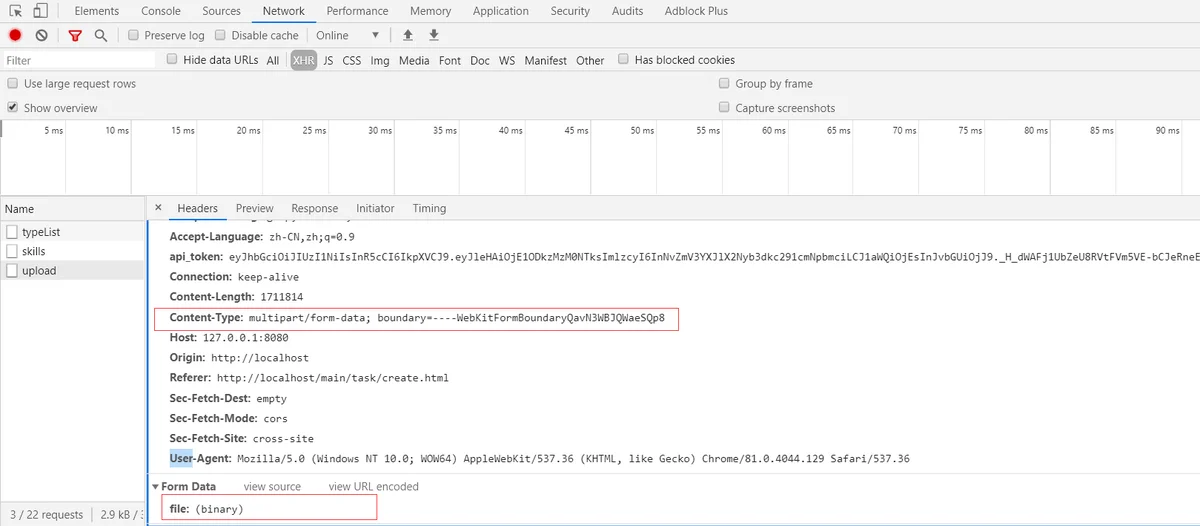Click the file (binary) form entry
The width and height of the screenshot is (1200, 526).
pos(207,509)
